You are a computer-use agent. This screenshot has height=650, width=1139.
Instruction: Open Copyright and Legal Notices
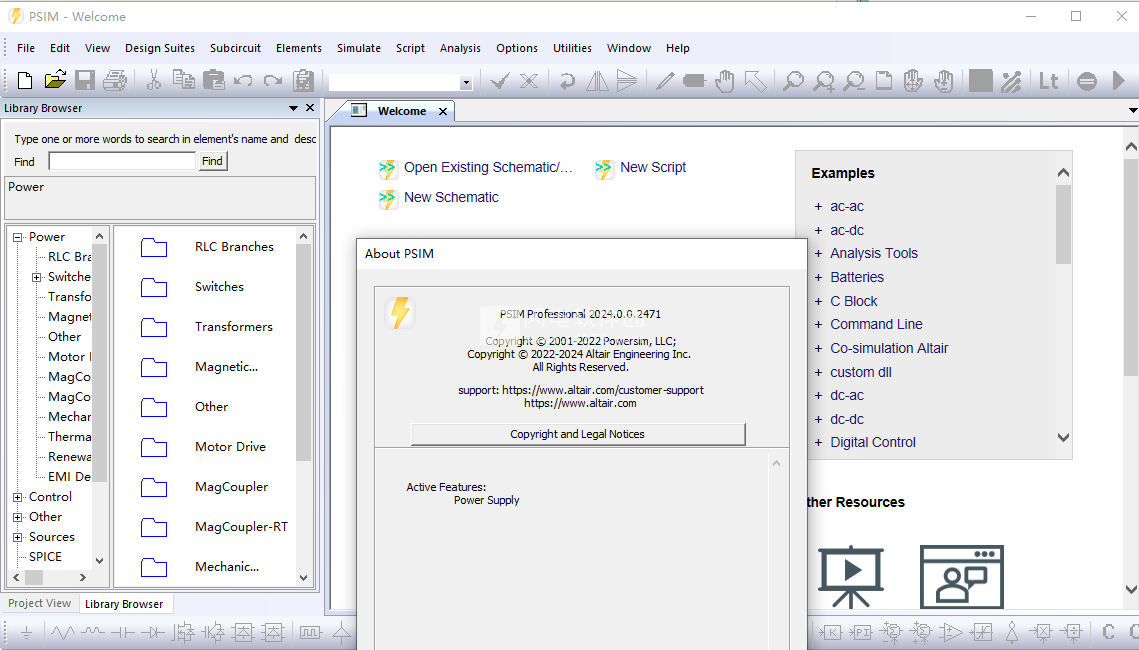(578, 434)
